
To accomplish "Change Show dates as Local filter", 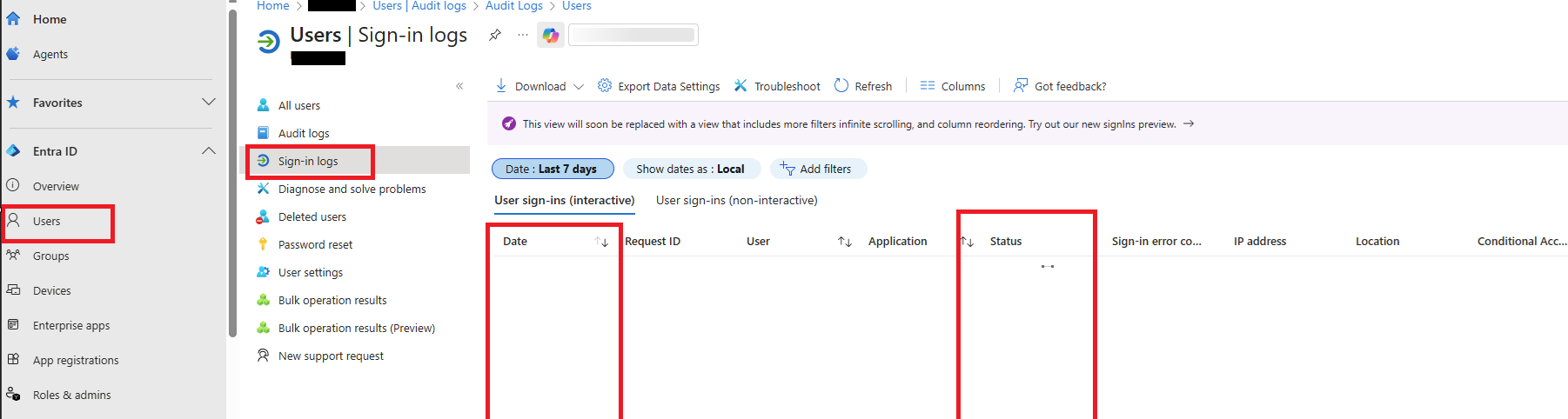I will point(691,169).
